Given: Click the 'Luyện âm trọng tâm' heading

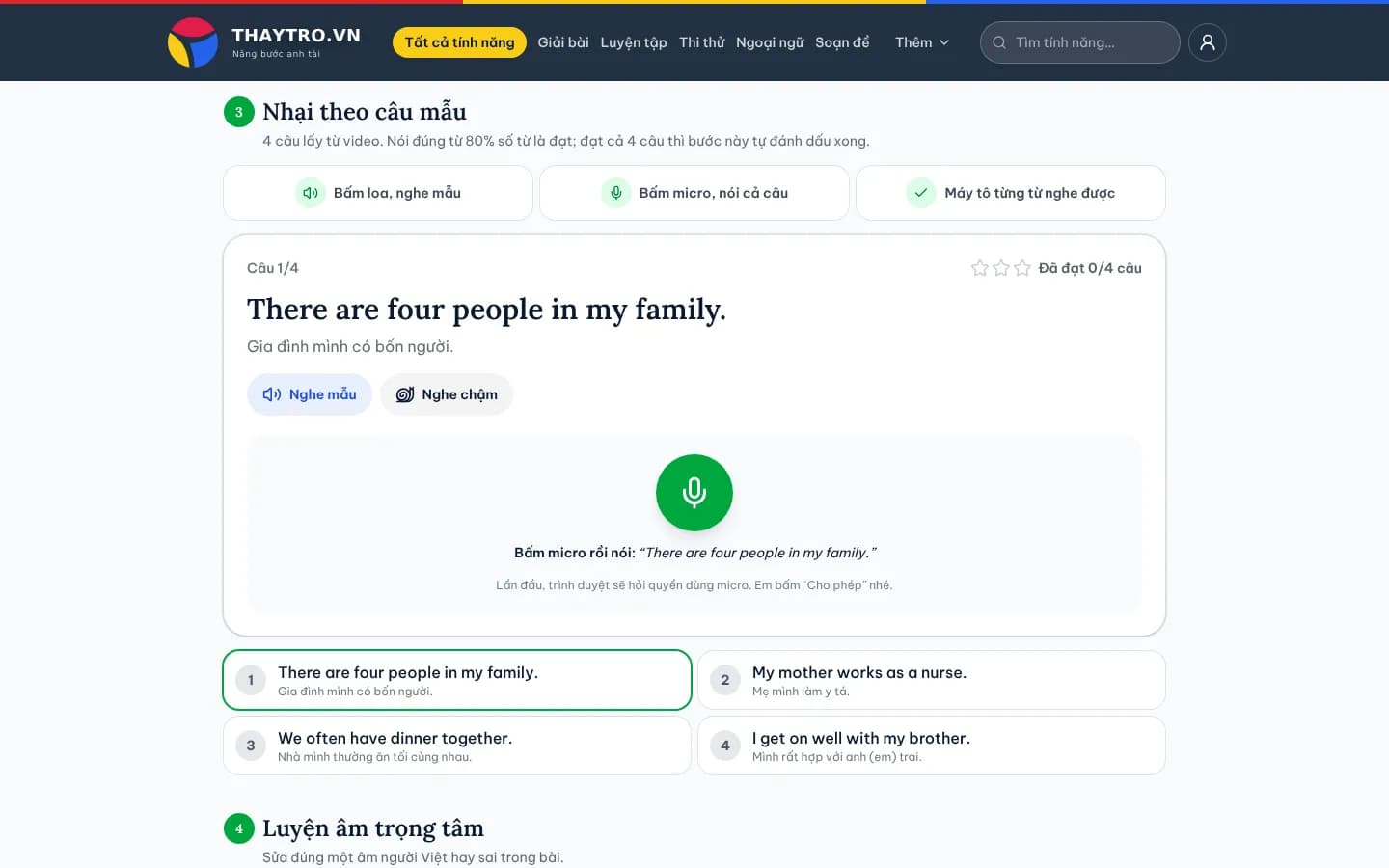Looking at the screenshot, I should click(373, 828).
